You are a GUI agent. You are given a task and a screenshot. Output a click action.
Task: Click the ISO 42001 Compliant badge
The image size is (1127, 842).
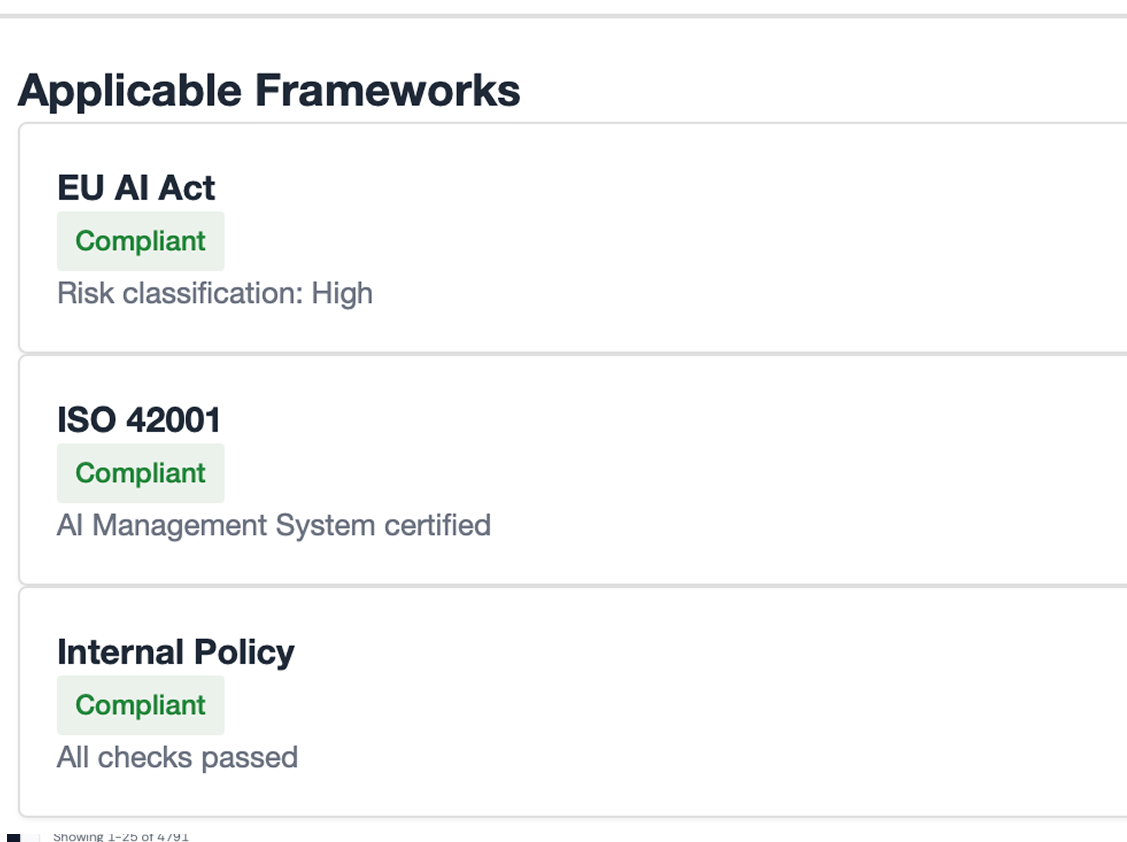point(140,473)
